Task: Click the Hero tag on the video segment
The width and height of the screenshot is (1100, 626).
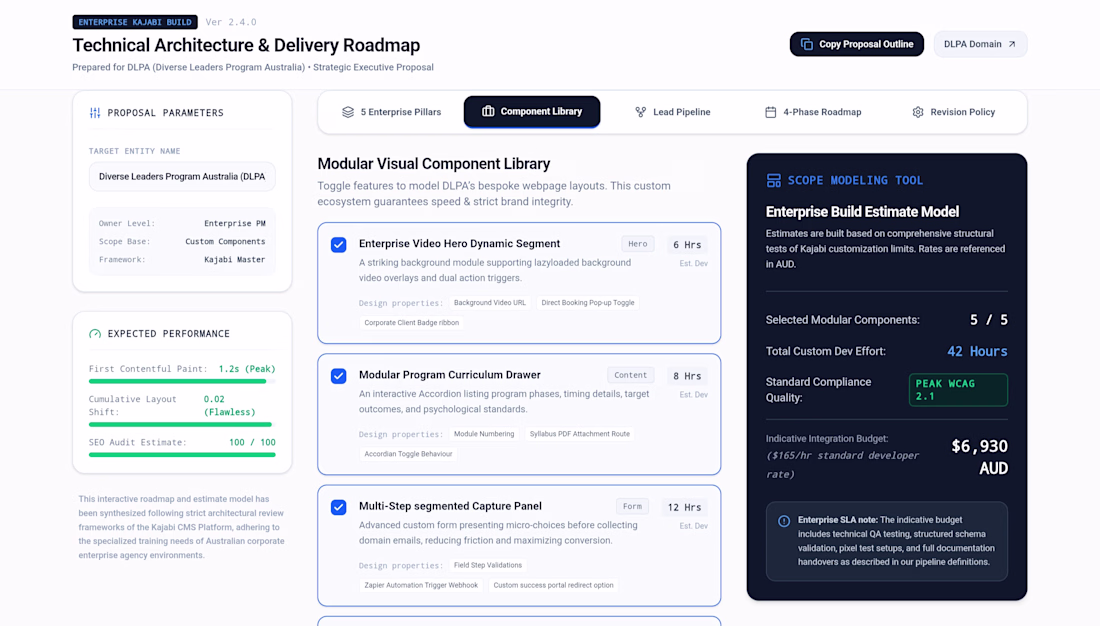Action: click(x=638, y=244)
